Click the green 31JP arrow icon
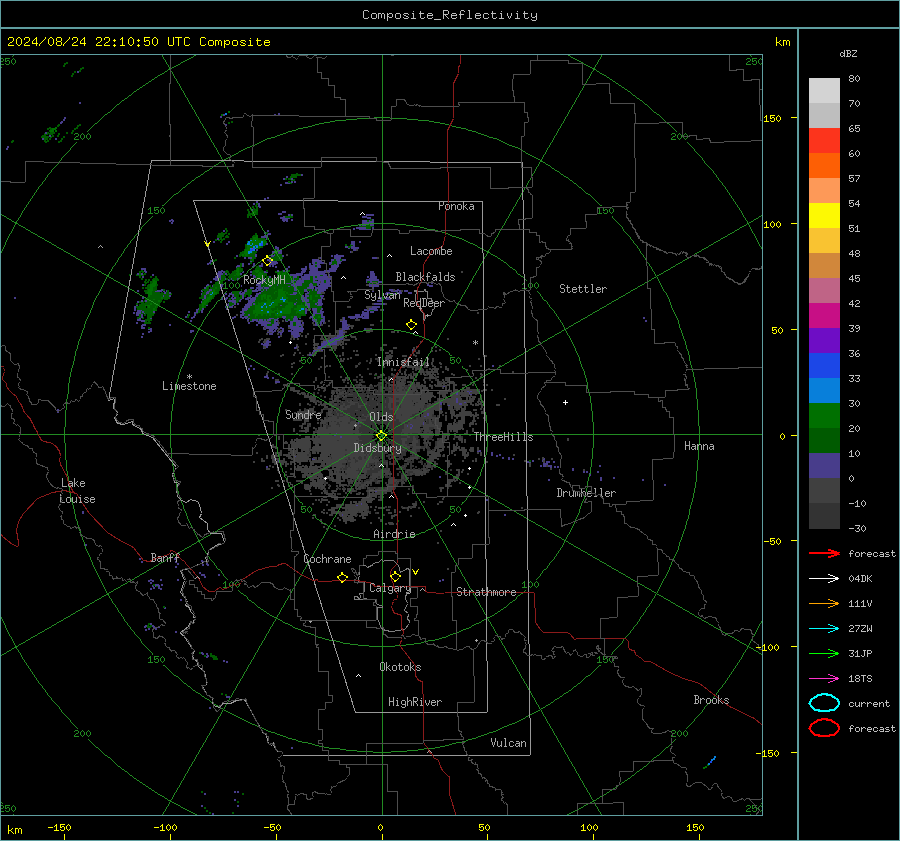The height and width of the screenshot is (841, 900). point(824,653)
